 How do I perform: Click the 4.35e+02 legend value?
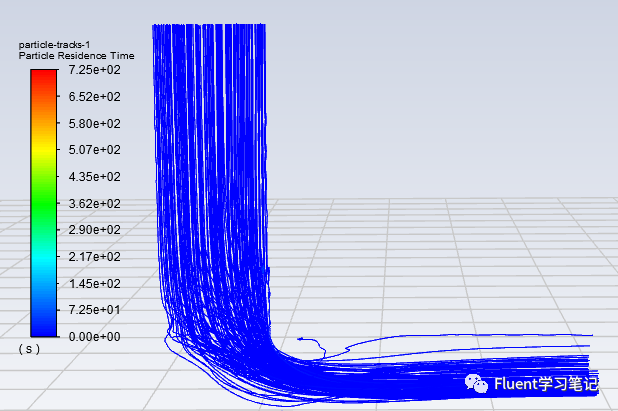point(95,177)
